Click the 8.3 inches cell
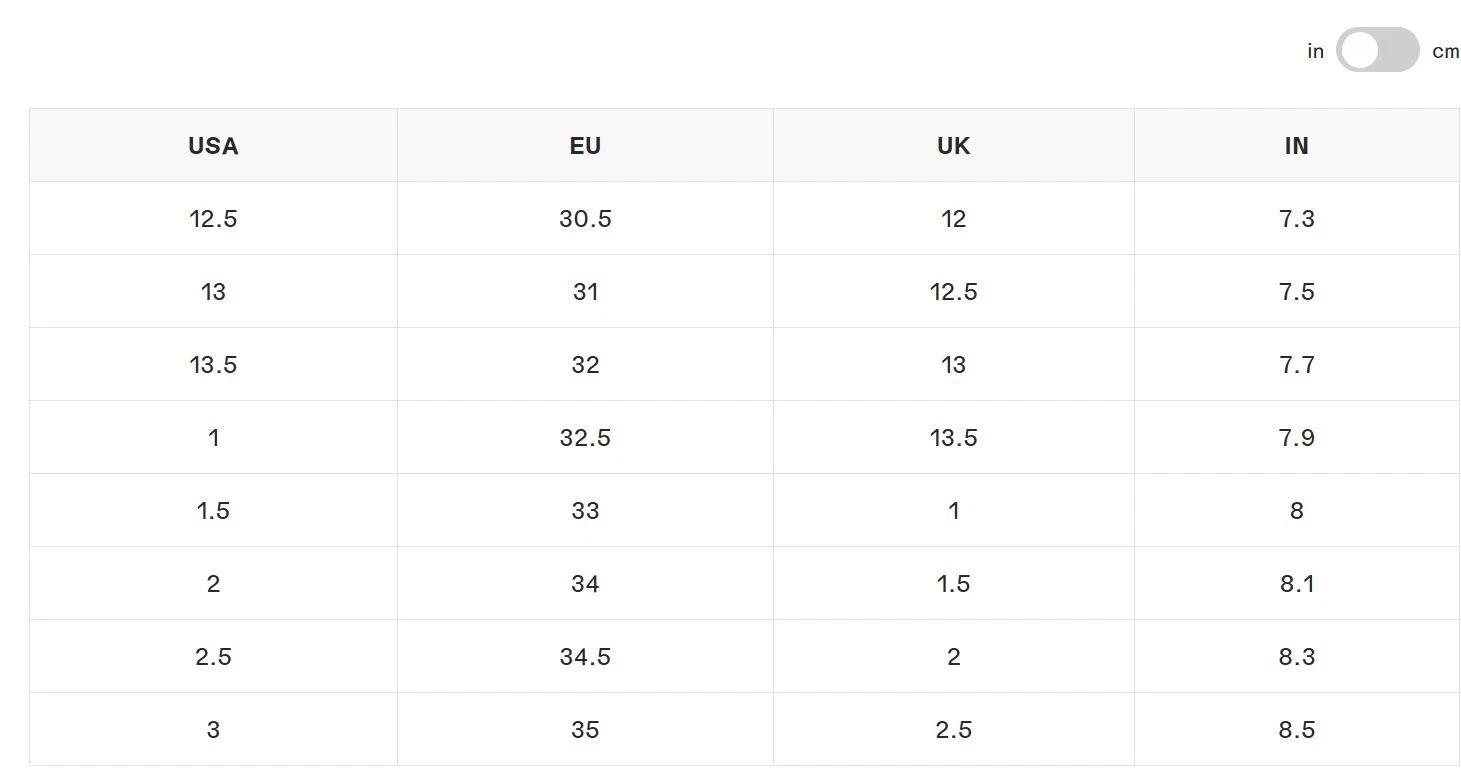Image resolution: width=1461 pixels, height=771 pixels. point(1296,656)
